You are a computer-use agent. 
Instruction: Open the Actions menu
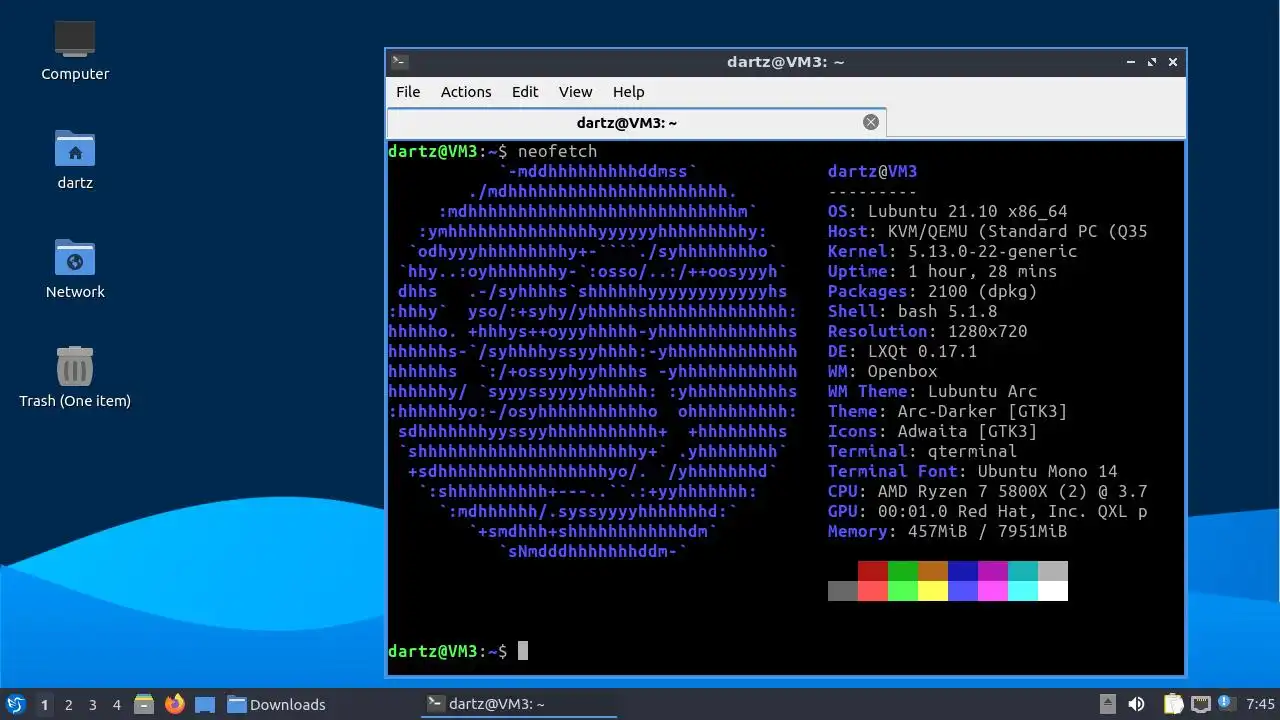(466, 91)
